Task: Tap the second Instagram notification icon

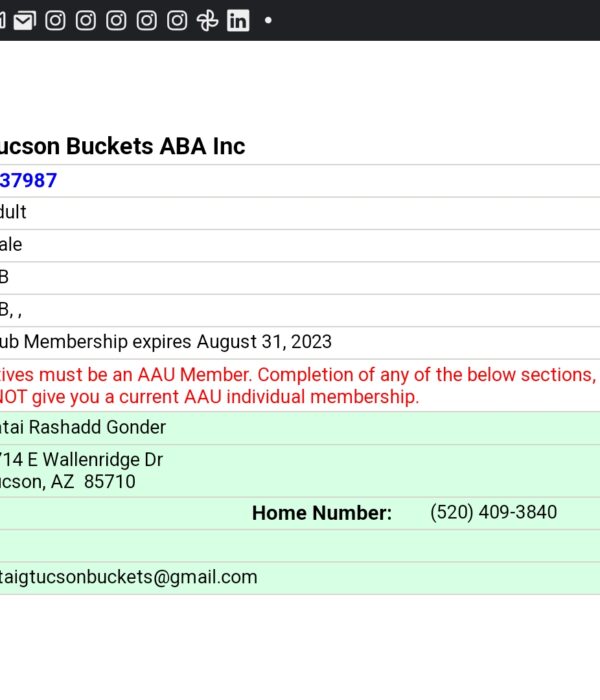Action: (x=86, y=21)
